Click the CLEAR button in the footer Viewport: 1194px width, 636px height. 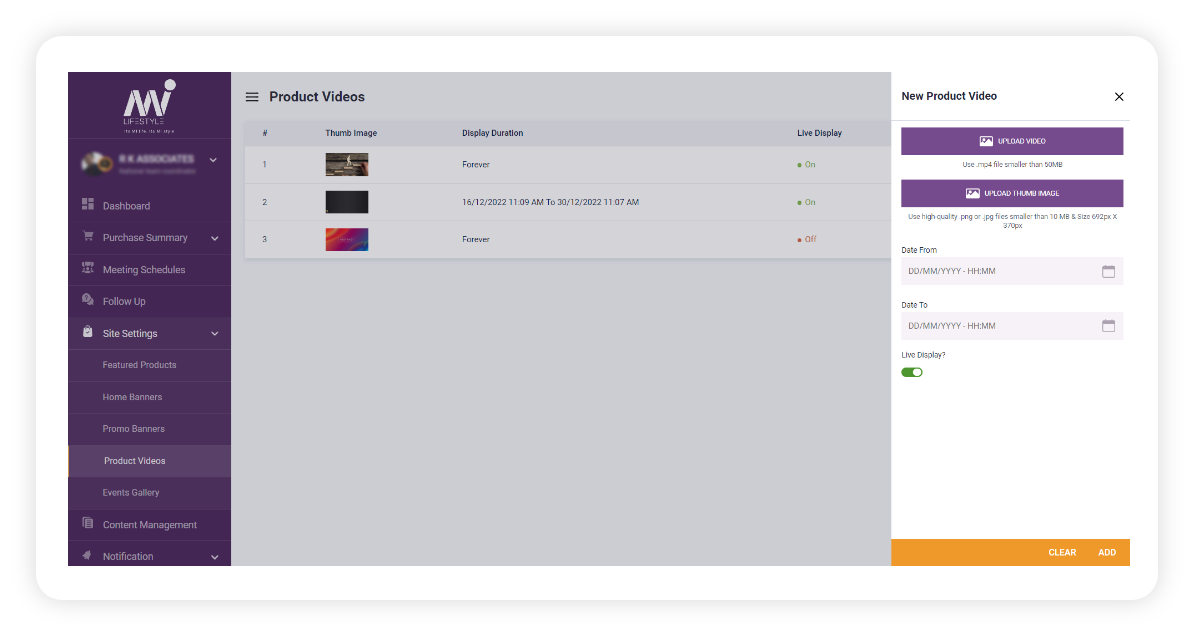(x=1062, y=551)
